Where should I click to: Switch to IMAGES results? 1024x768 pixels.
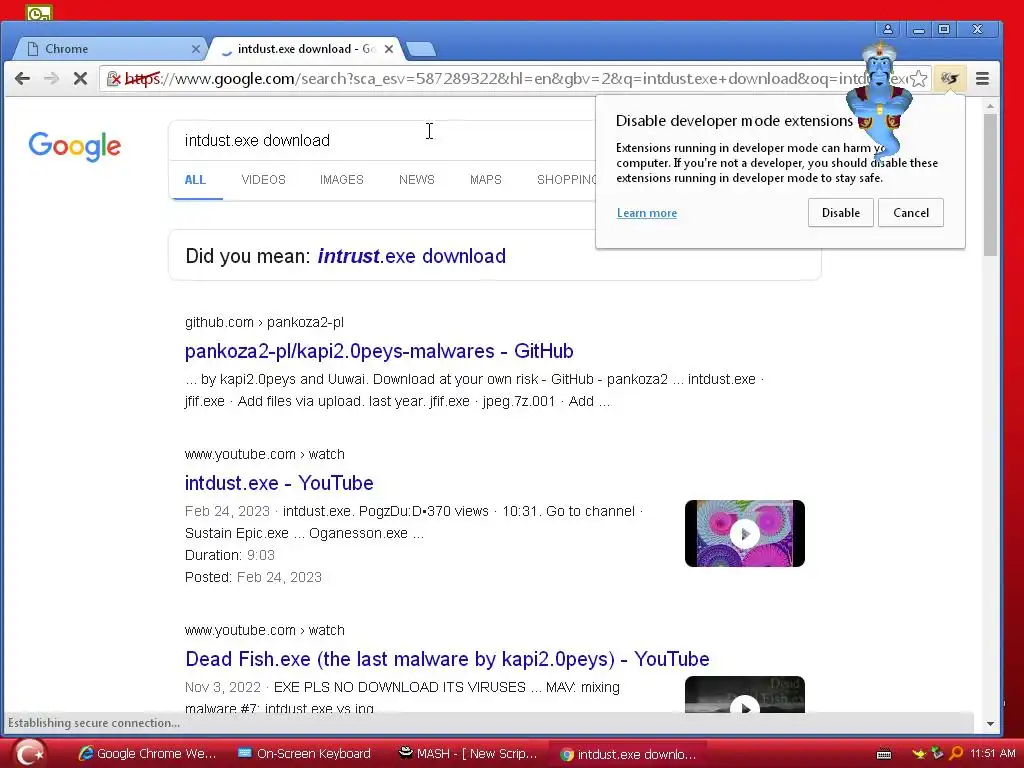342,180
